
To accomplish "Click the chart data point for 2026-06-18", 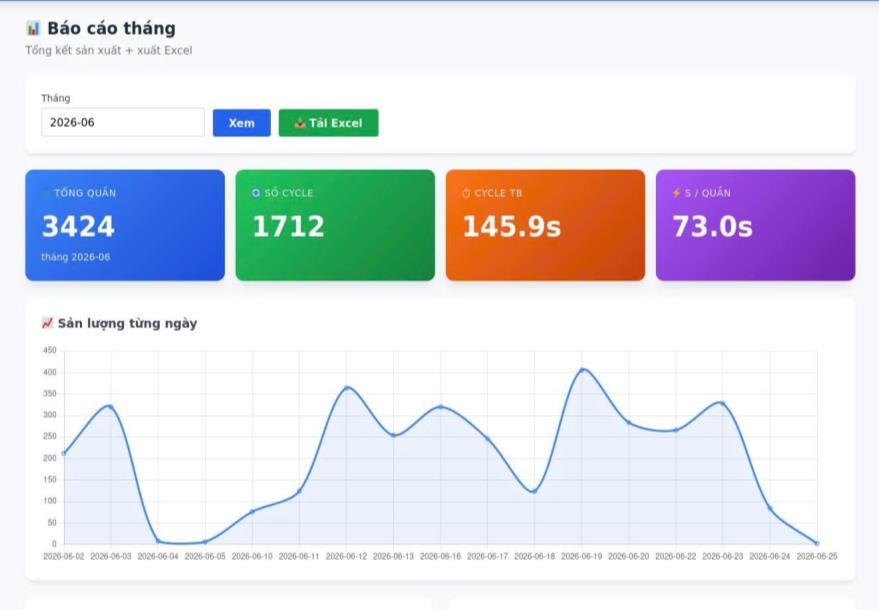I will pos(534,491).
